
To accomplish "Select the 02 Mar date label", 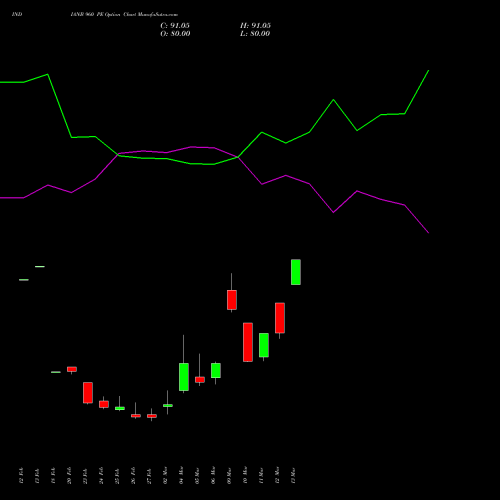I will tap(165, 476).
